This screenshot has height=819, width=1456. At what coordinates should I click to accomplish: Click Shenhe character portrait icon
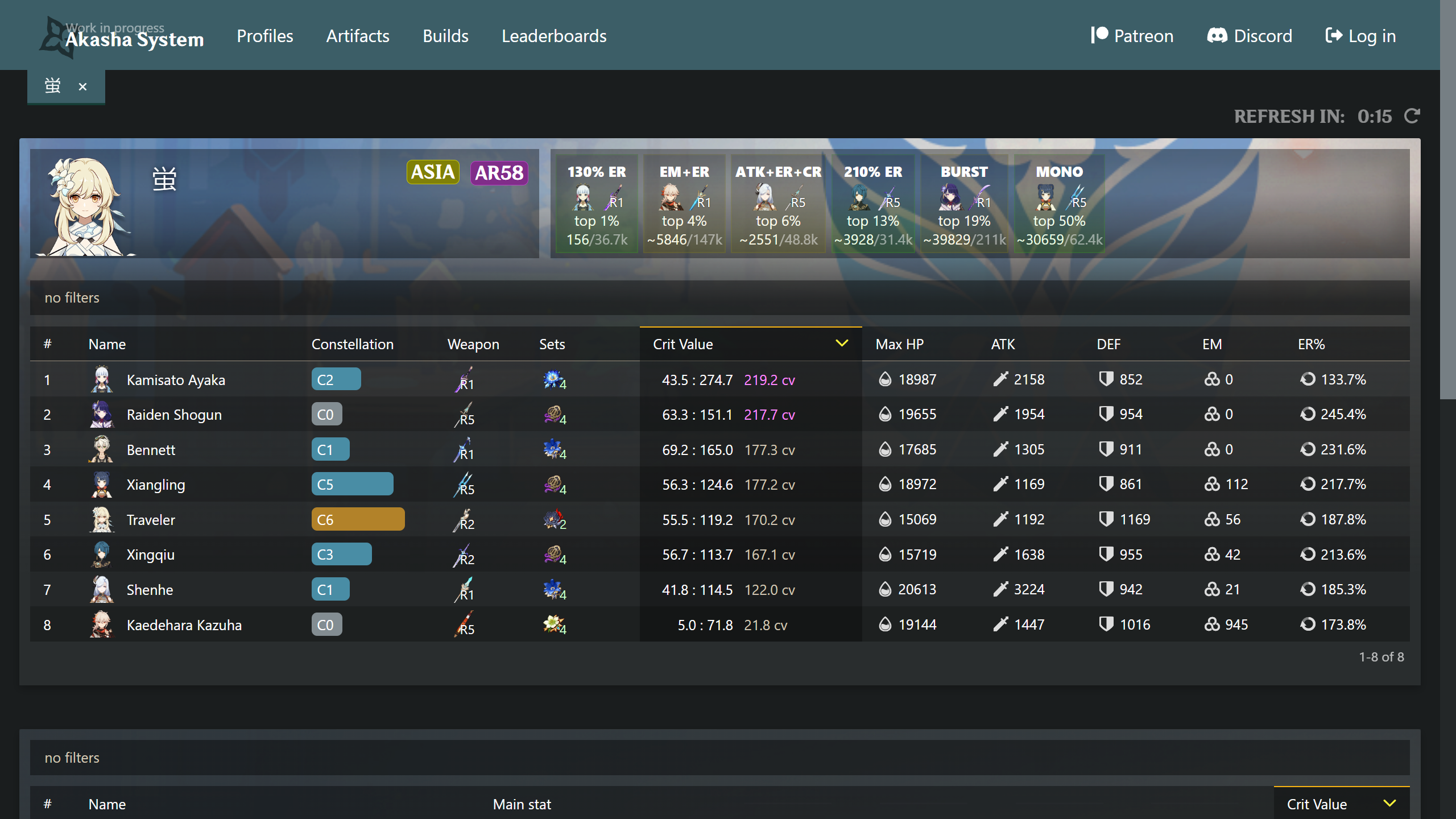click(102, 589)
